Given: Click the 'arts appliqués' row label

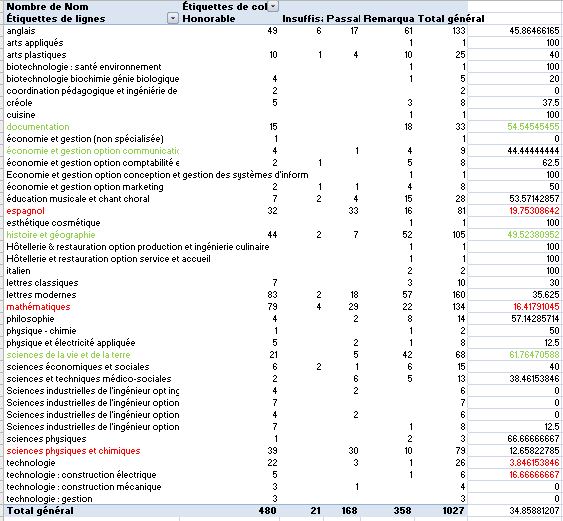Looking at the screenshot, I should pyautogui.click(x=35, y=43).
